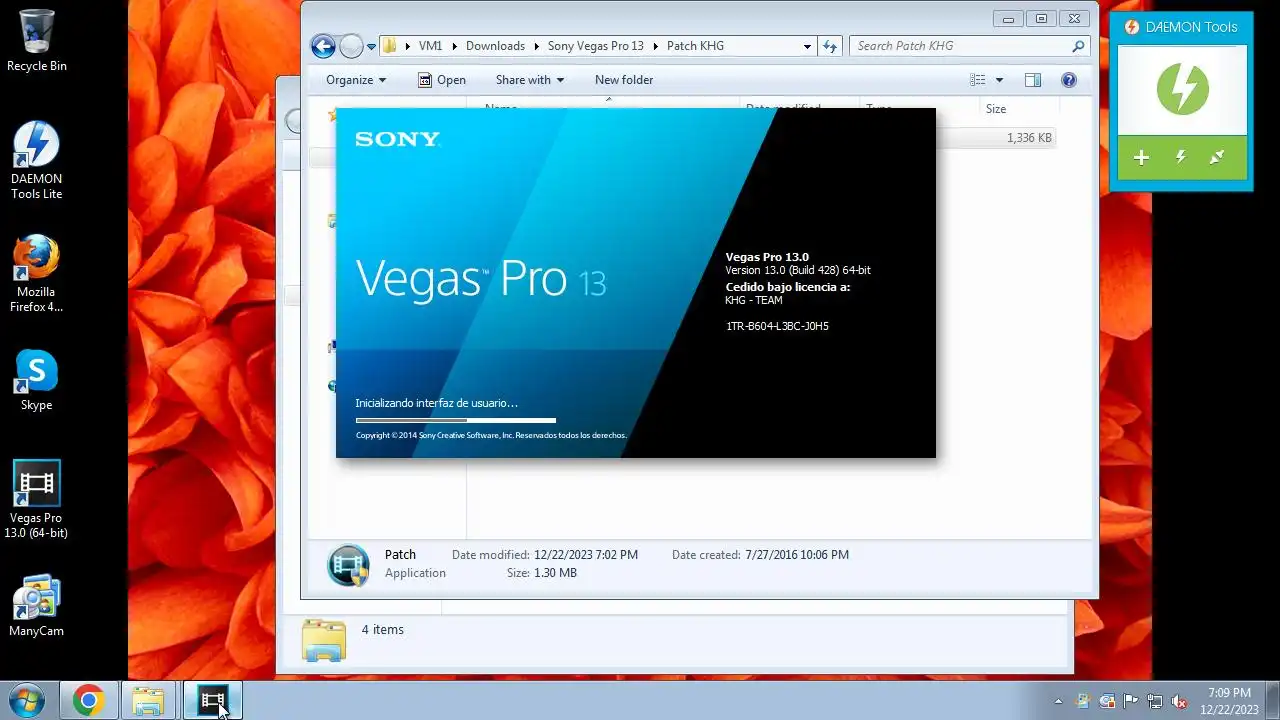Click the folder icon beside 4 items
This screenshot has height=720, width=1280.
coord(324,640)
